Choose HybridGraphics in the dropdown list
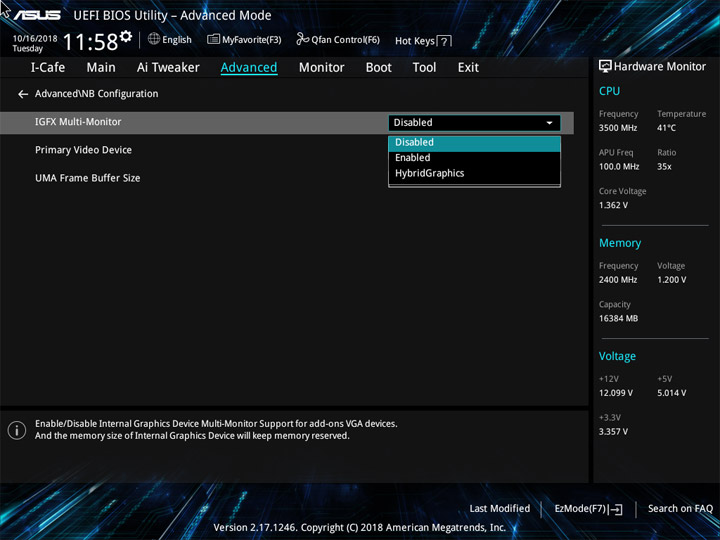The width and height of the screenshot is (720, 540). click(x=474, y=174)
